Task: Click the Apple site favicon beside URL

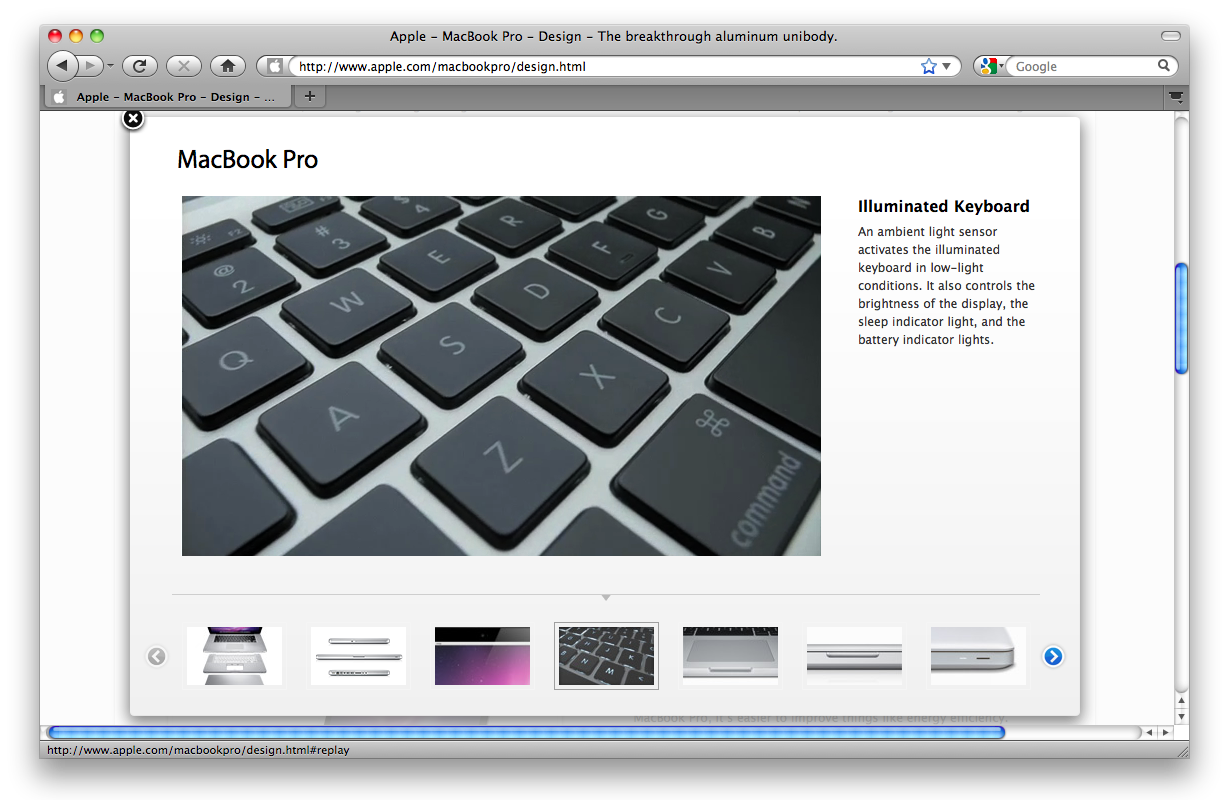Action: (x=275, y=67)
